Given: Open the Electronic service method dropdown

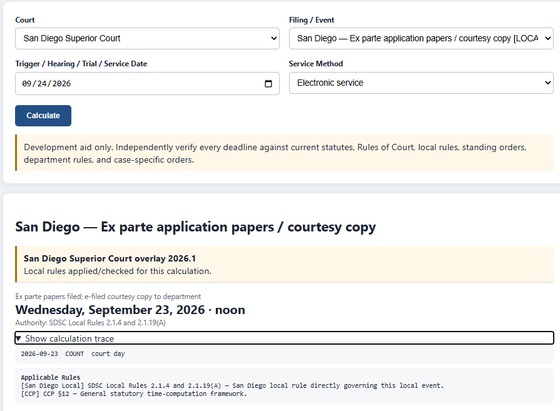Looking at the screenshot, I should click(x=421, y=83).
